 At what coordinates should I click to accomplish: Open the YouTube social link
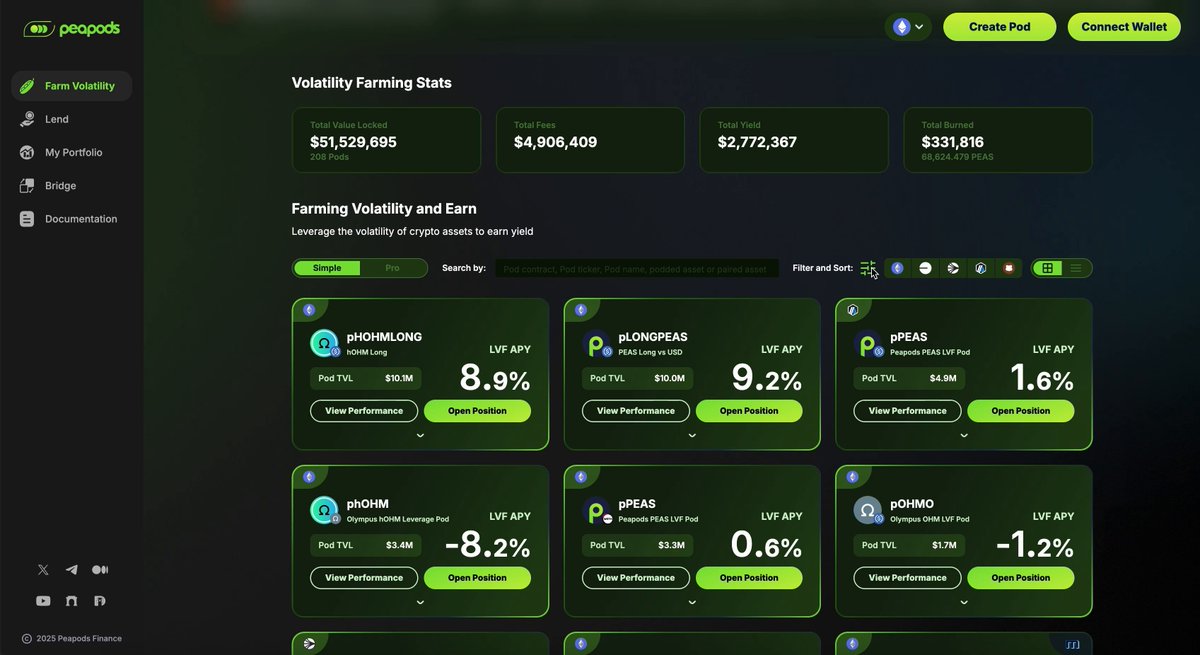(x=43, y=601)
